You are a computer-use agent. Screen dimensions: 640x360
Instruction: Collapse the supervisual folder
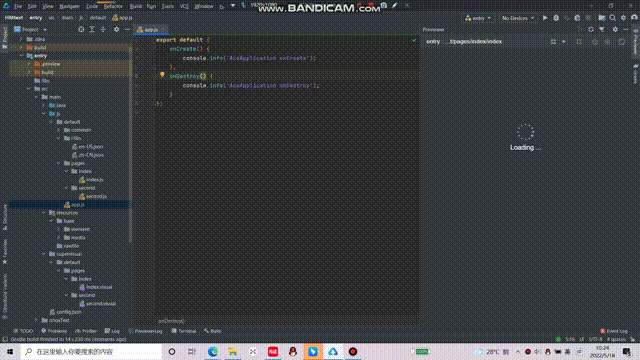click(x=44, y=254)
